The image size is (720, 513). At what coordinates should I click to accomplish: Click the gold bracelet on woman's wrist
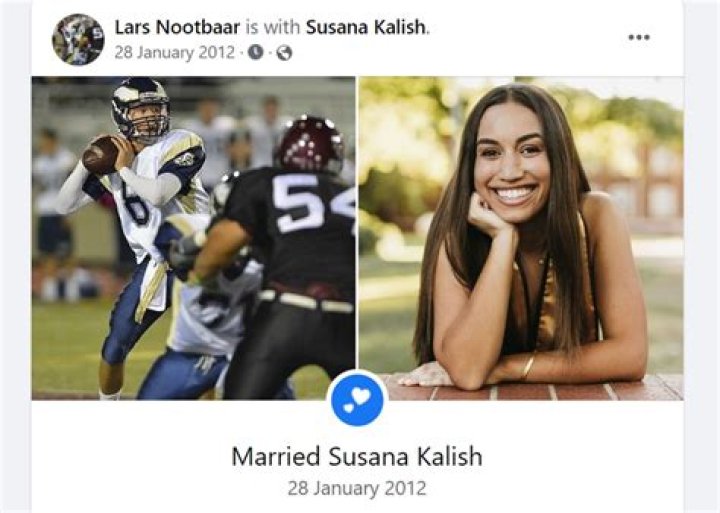tap(528, 366)
